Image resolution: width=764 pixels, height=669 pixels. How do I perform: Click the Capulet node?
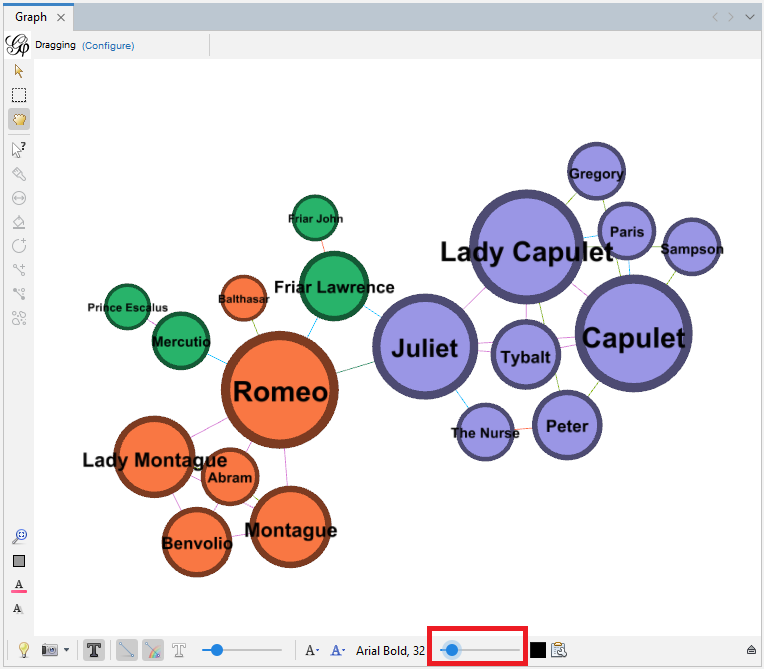click(x=633, y=333)
